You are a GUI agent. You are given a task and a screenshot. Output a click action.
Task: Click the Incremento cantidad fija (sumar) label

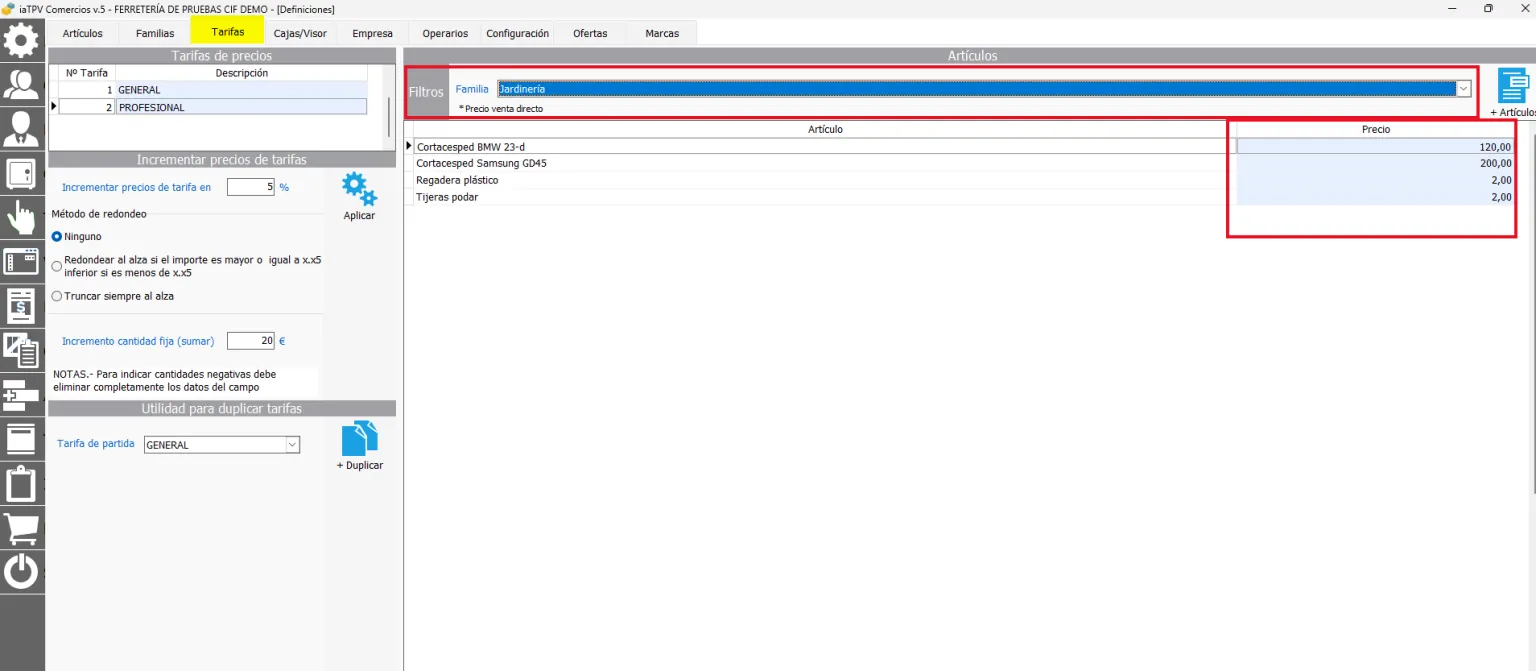(x=138, y=341)
